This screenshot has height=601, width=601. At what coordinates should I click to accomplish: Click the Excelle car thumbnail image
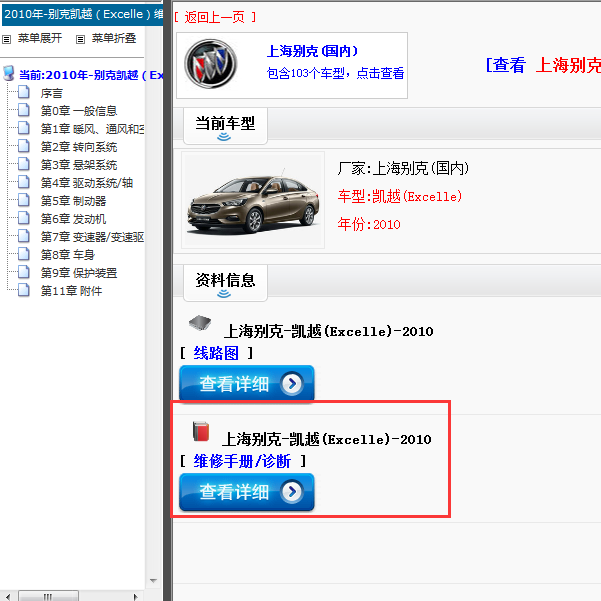[253, 200]
